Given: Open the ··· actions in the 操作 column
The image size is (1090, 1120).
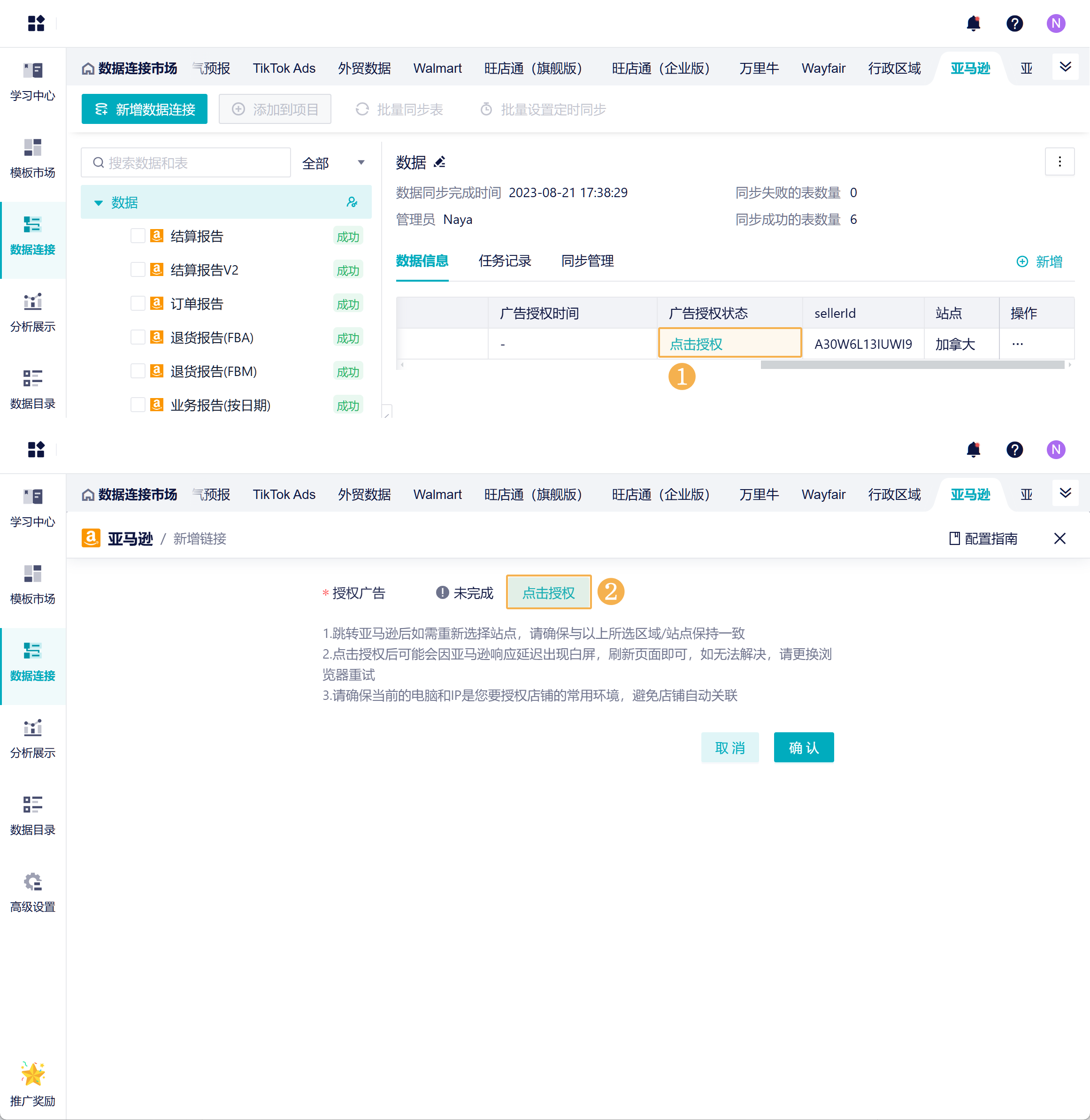Looking at the screenshot, I should coord(1017,344).
